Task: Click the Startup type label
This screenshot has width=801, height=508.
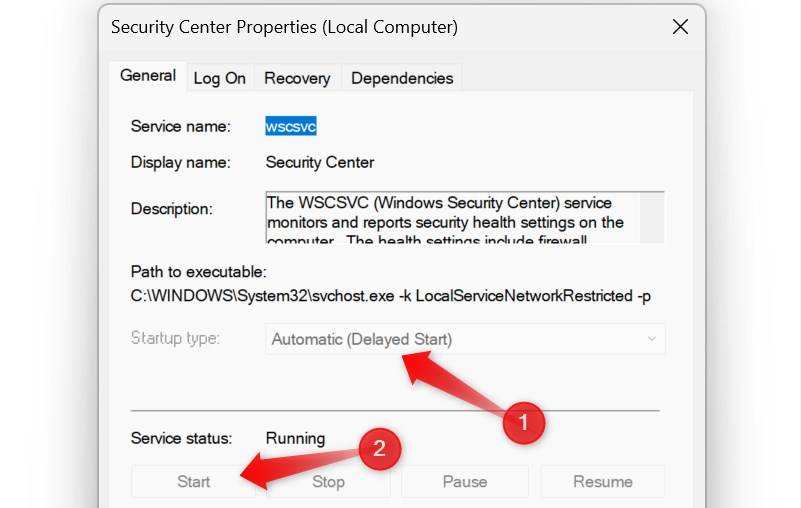Action: pyautogui.click(x=175, y=339)
